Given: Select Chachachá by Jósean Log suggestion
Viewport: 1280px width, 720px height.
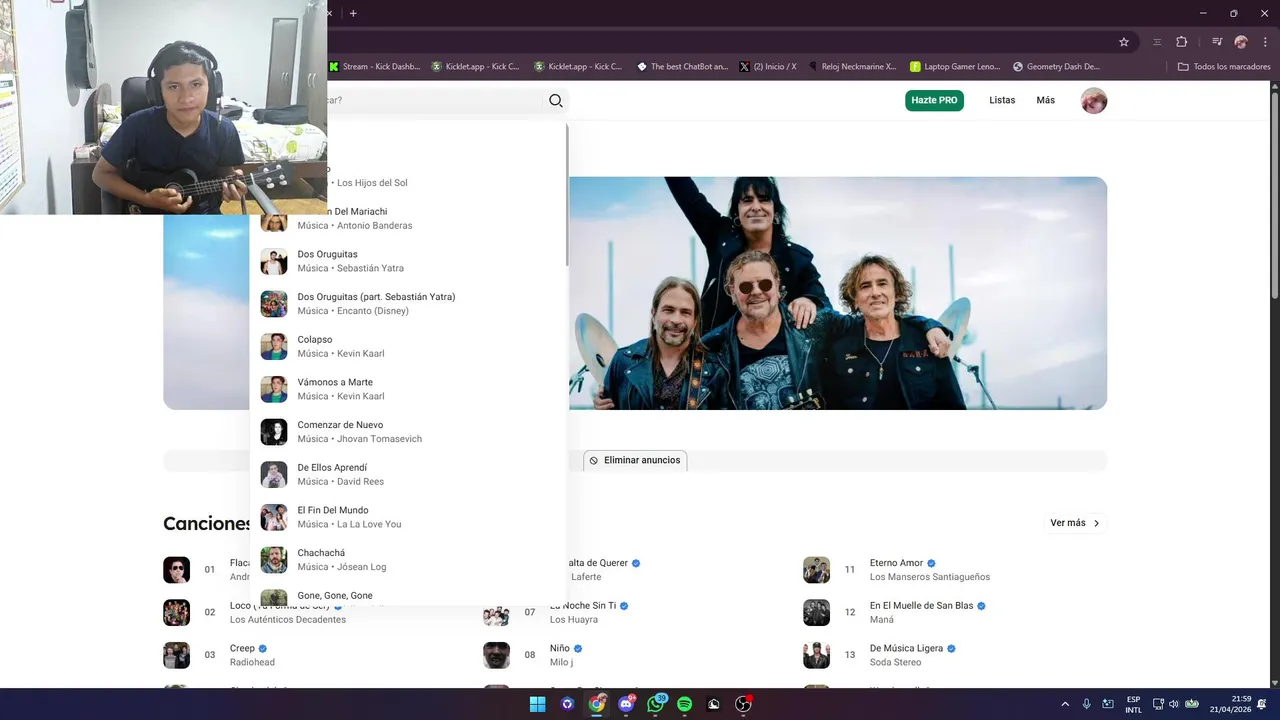Looking at the screenshot, I should [x=408, y=560].
